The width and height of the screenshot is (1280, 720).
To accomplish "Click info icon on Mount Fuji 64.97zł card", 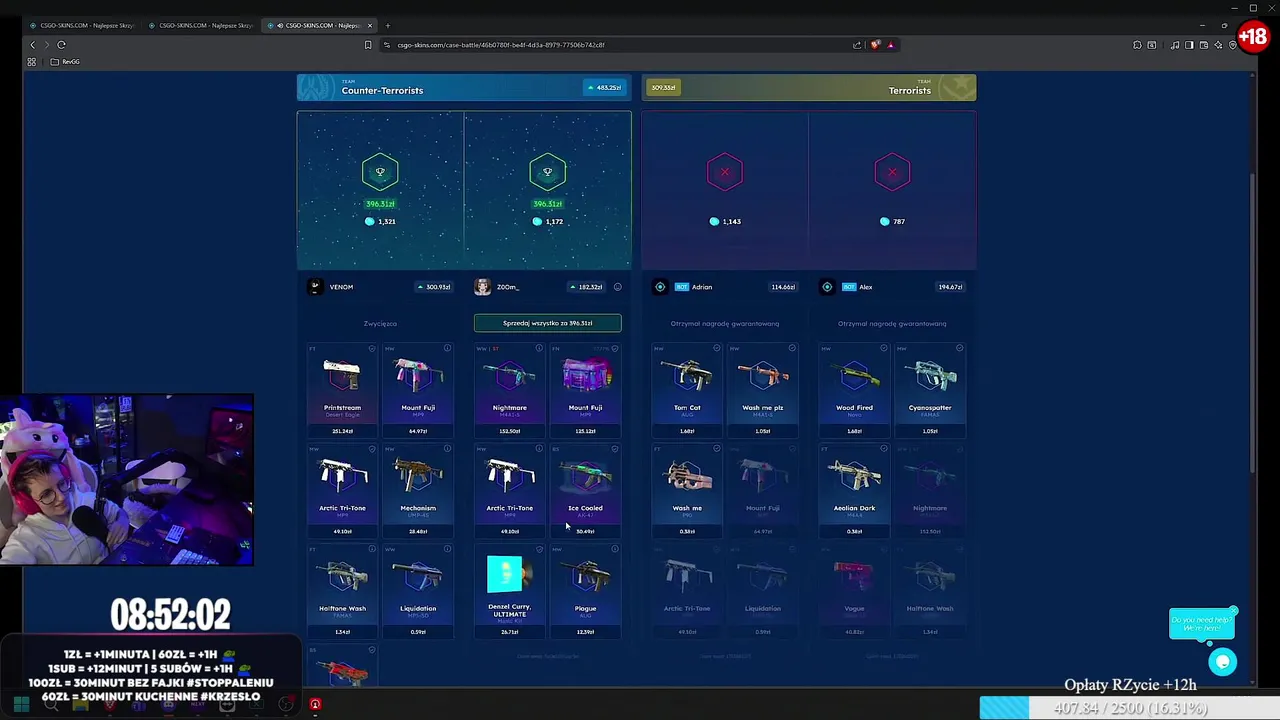I will pos(447,349).
